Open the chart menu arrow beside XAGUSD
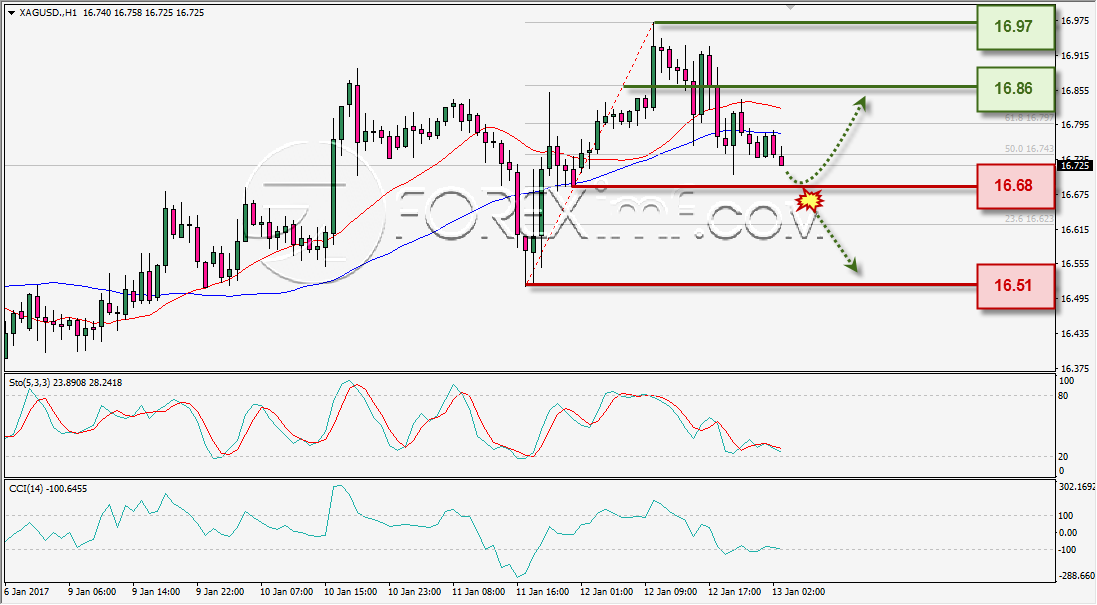1097x605 pixels. (x=10, y=13)
